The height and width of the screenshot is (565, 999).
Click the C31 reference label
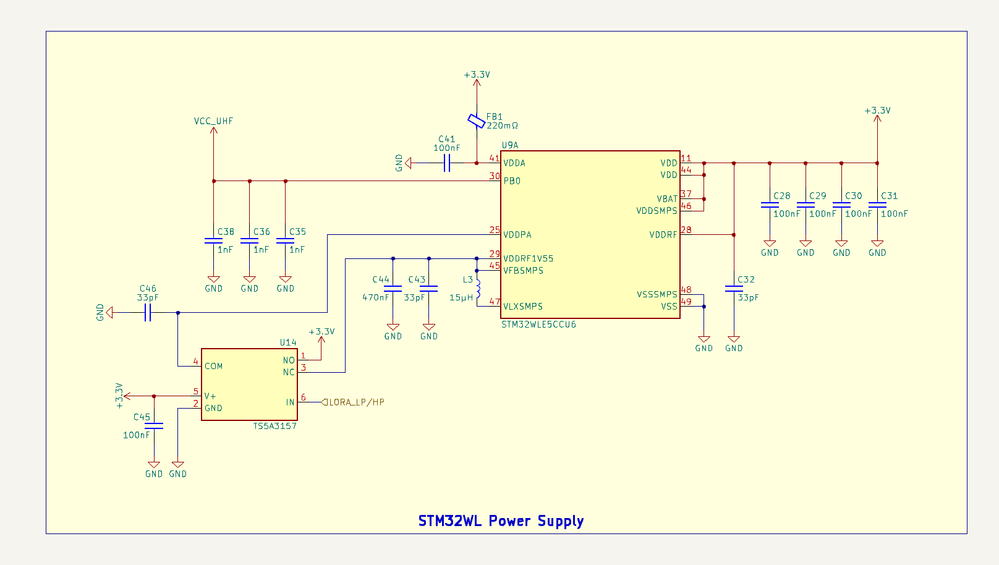pyautogui.click(x=889, y=196)
